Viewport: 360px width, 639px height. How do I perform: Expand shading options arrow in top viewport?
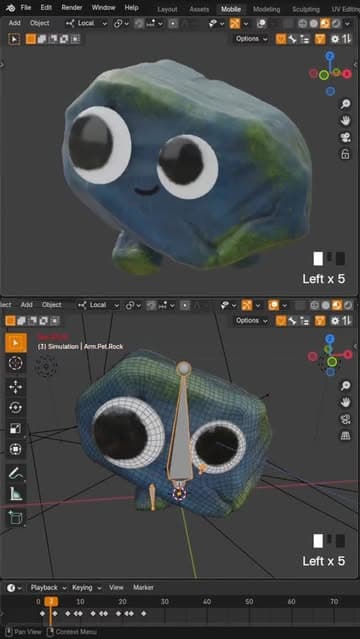click(x=347, y=24)
